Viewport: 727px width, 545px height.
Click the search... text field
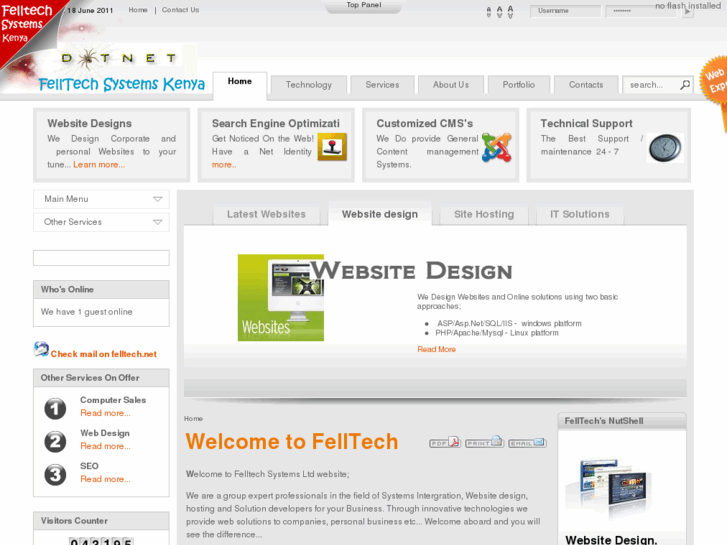[x=651, y=85]
